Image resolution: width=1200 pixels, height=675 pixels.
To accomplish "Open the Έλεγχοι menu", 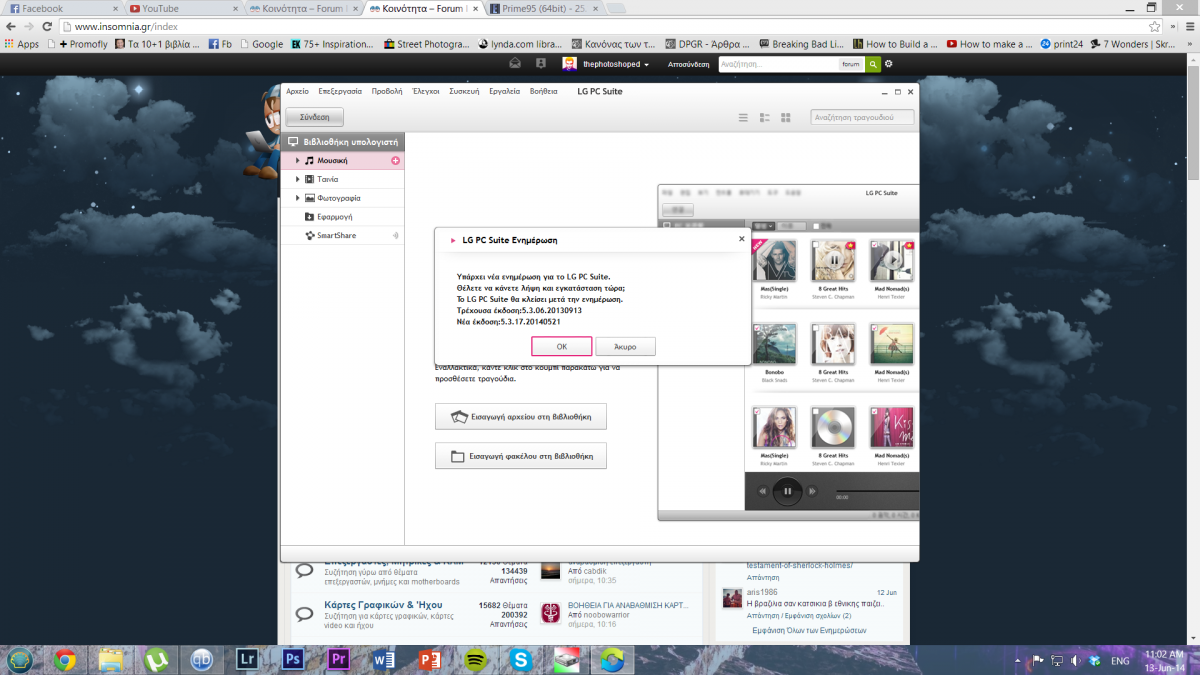I will tap(425, 91).
